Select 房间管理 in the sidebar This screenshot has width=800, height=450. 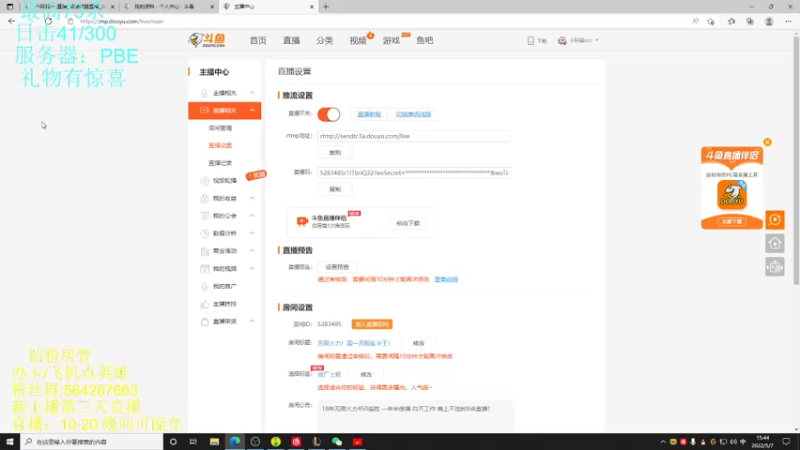pyautogui.click(x=220, y=128)
